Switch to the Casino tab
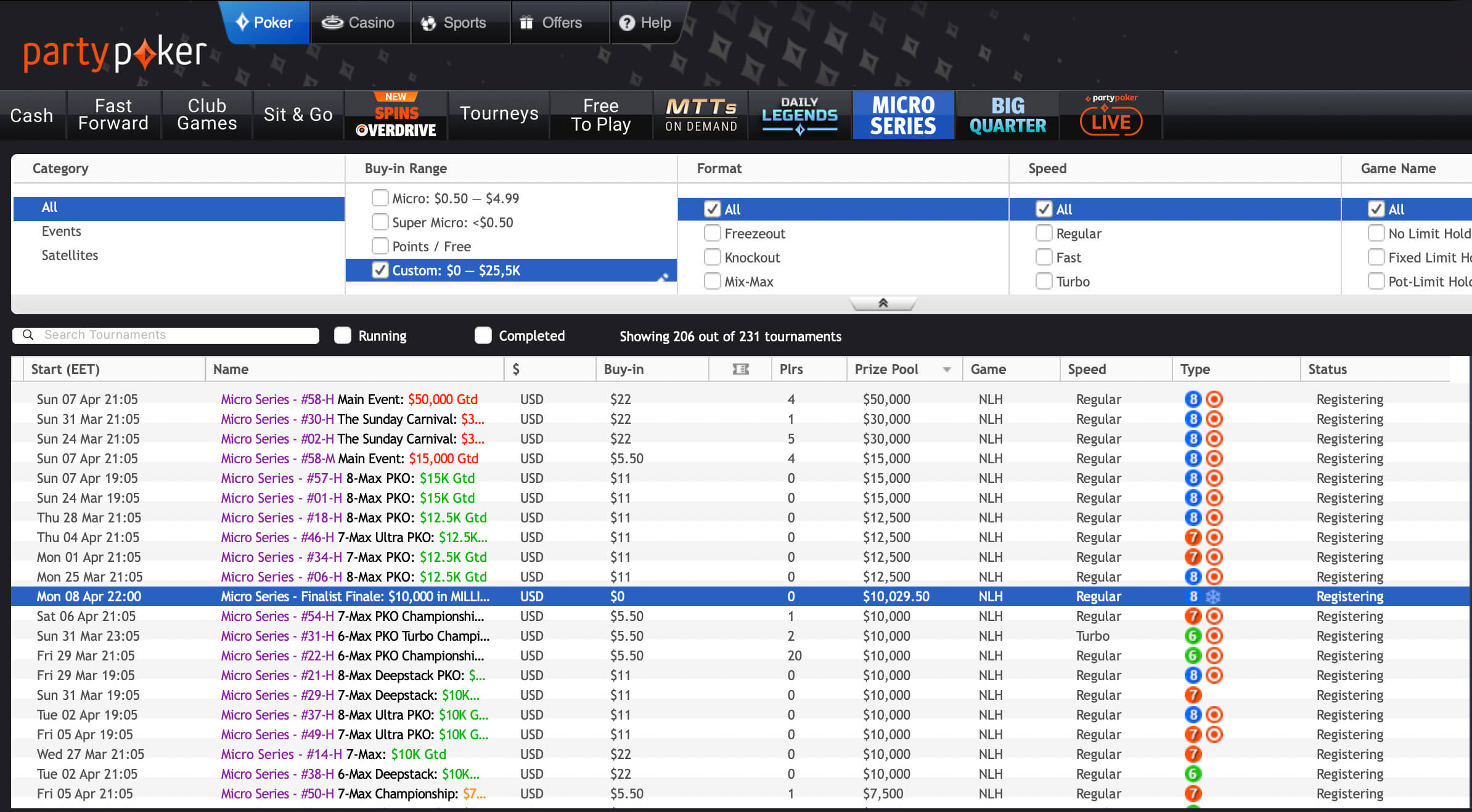This screenshot has width=1472, height=812. point(359,23)
